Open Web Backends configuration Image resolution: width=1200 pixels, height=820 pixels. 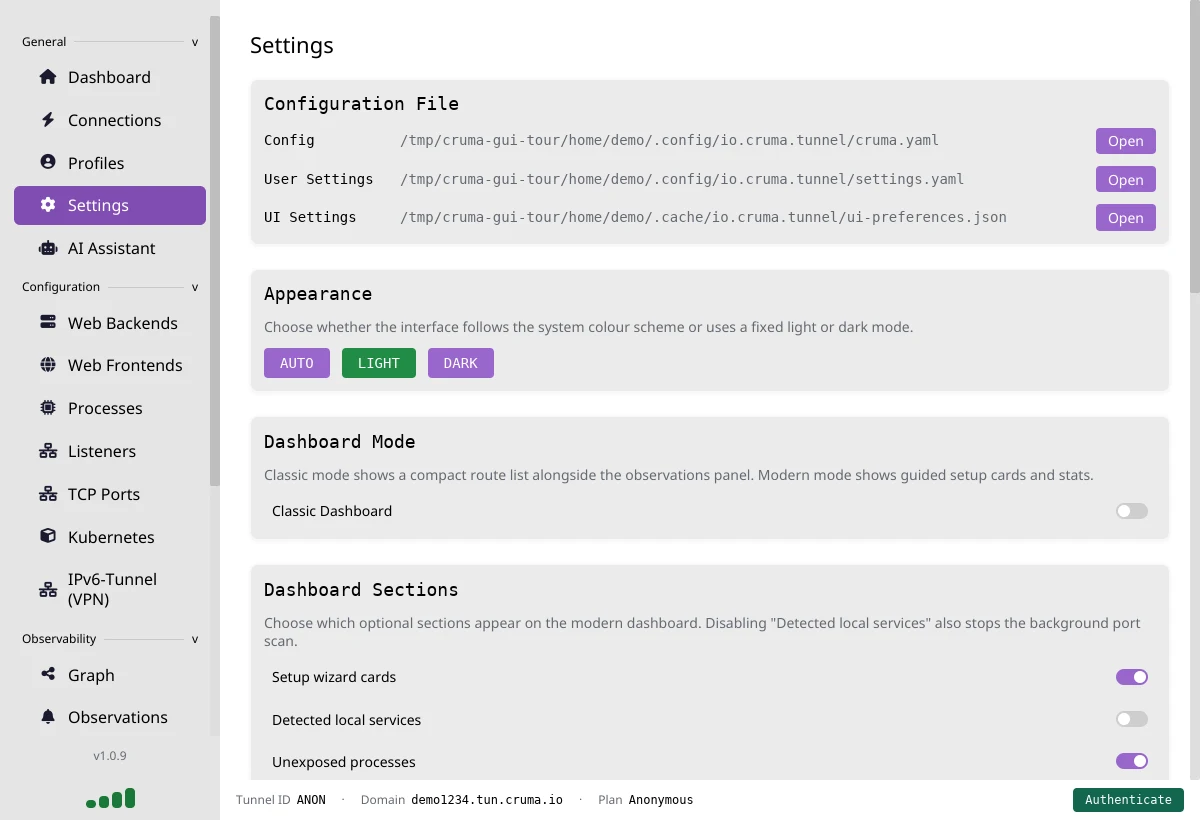(110, 323)
